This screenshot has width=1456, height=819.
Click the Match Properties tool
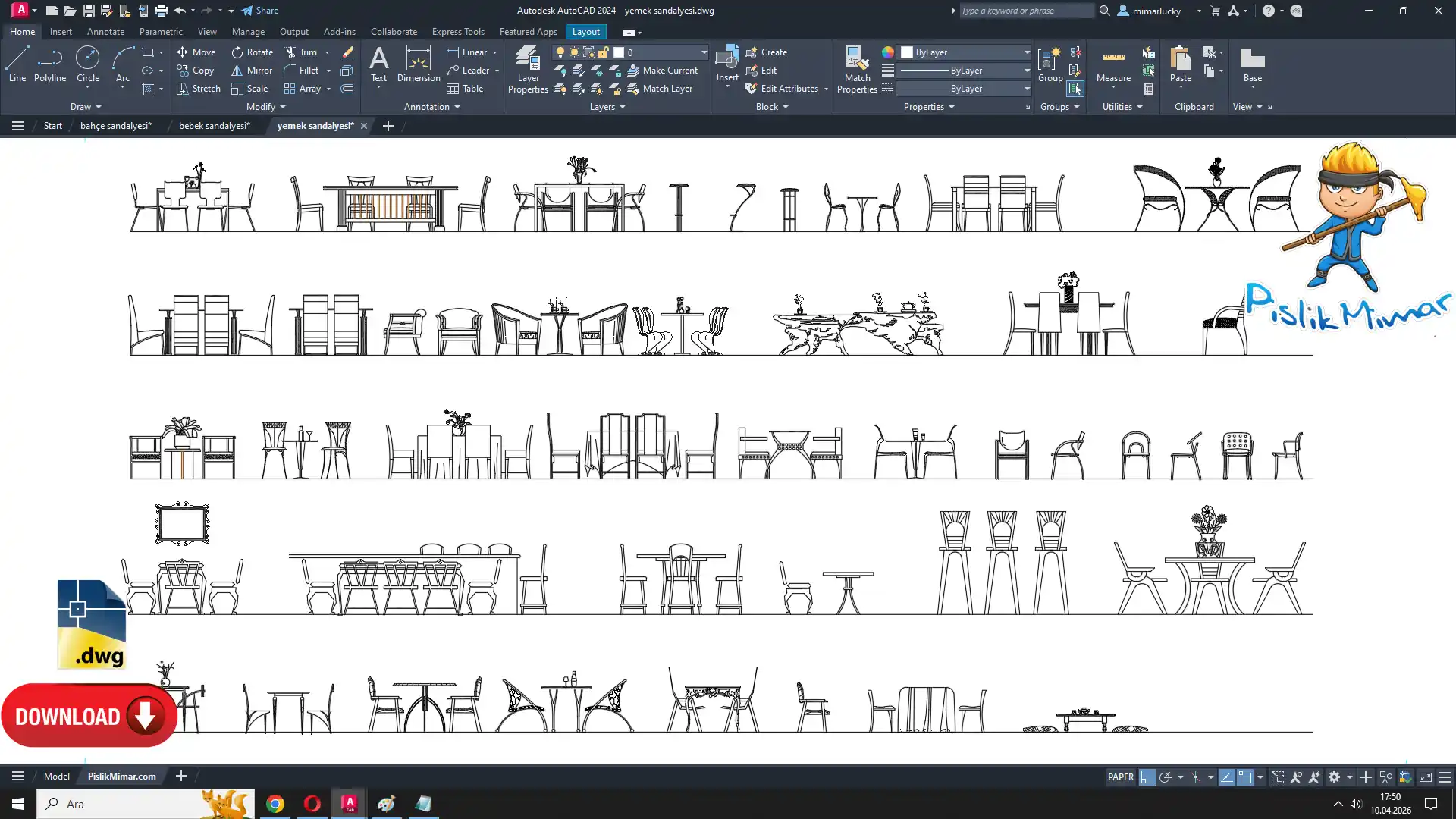point(857,69)
